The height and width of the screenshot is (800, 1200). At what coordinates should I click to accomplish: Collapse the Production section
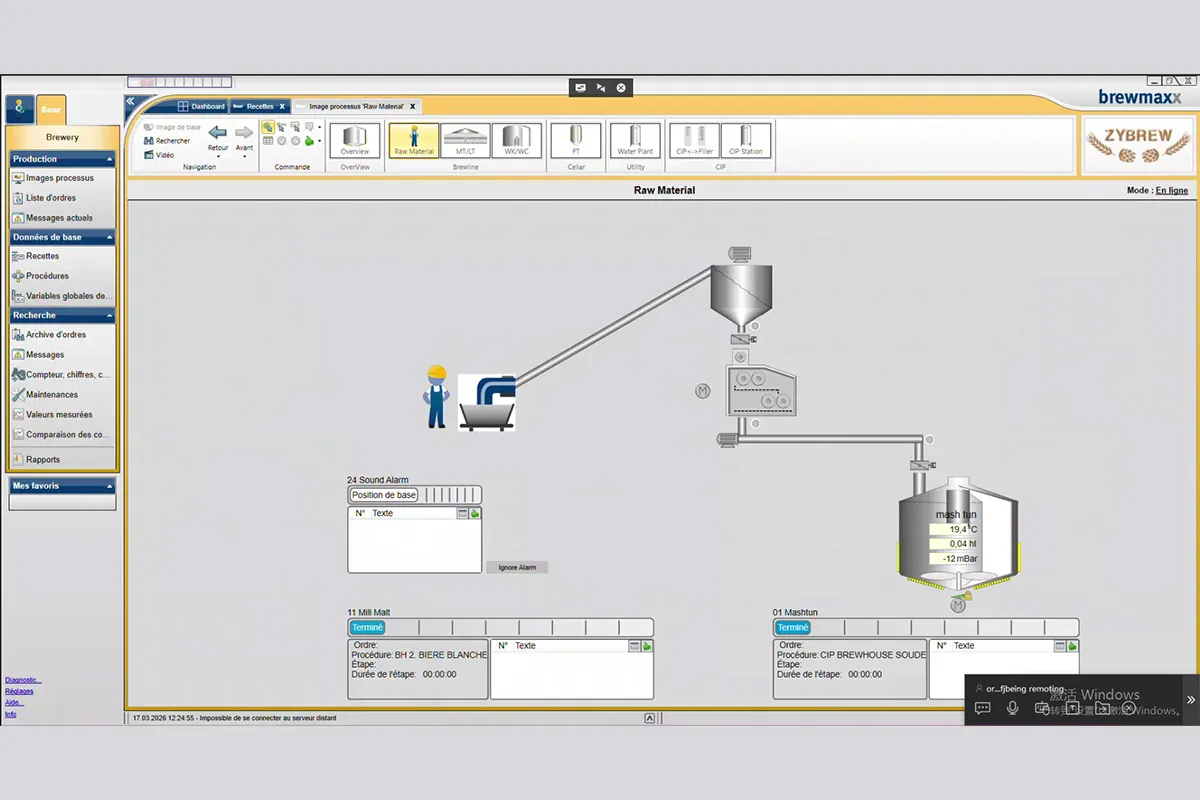[x=109, y=159]
